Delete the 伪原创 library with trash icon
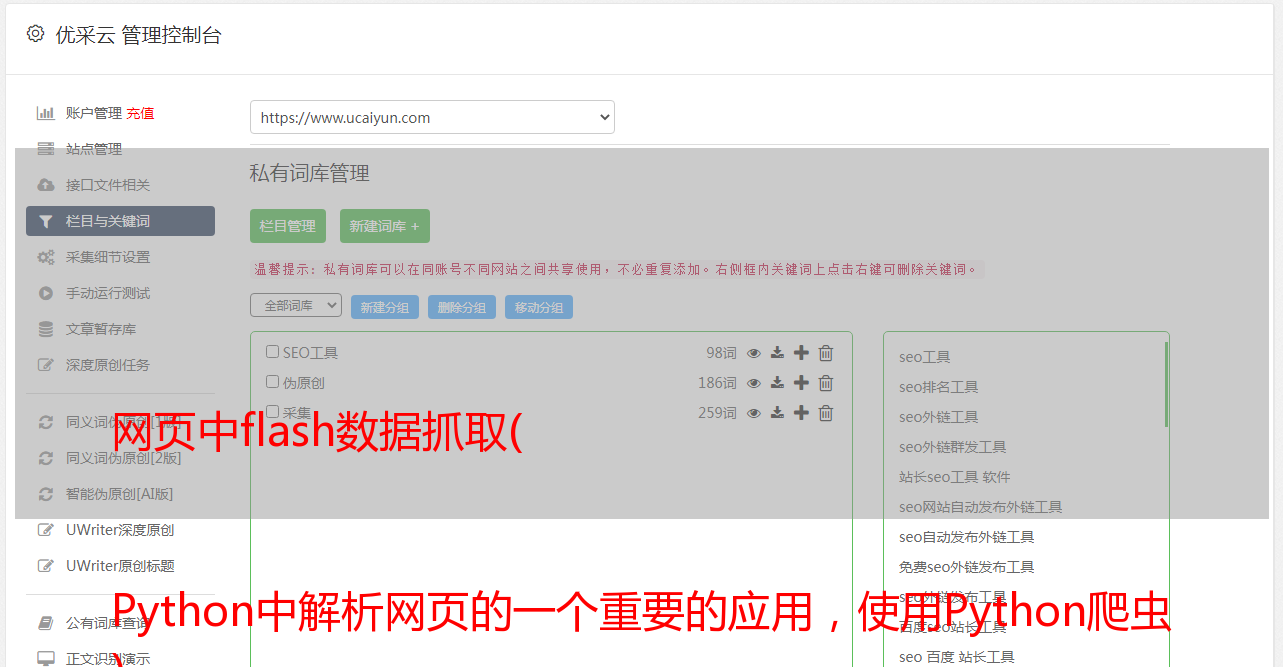This screenshot has width=1283, height=667. click(x=826, y=383)
